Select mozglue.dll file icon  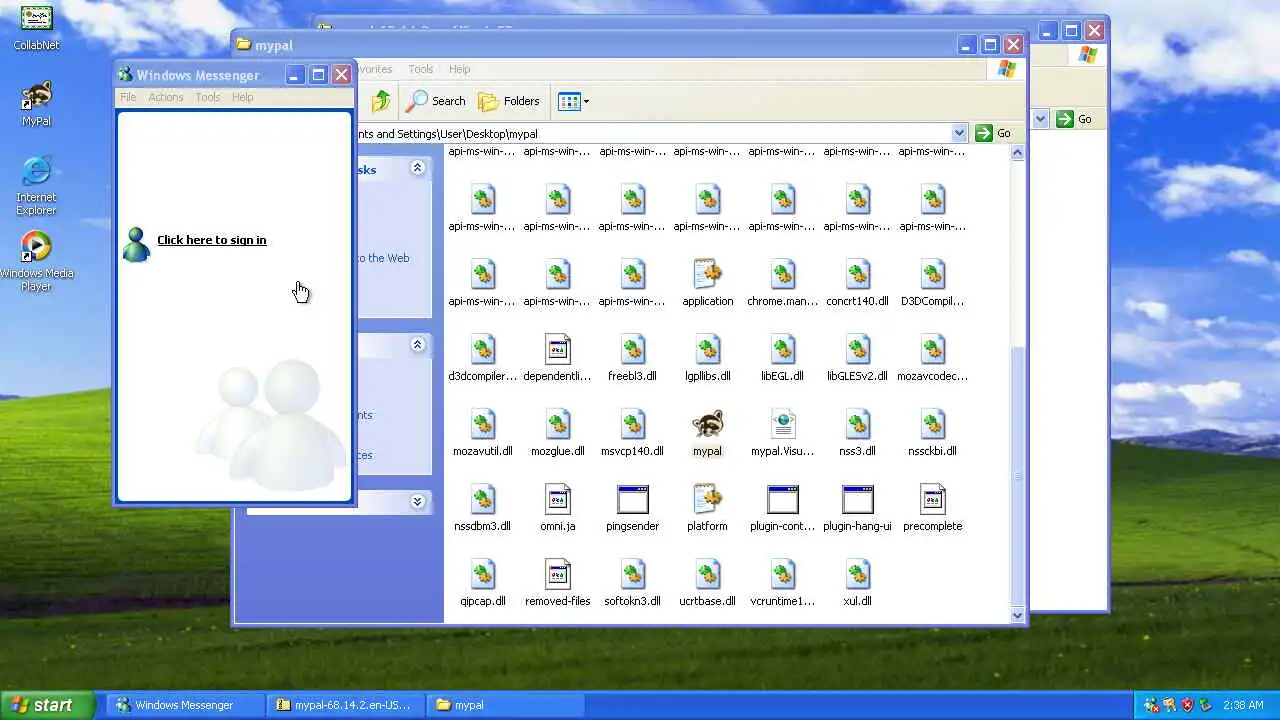click(x=557, y=424)
